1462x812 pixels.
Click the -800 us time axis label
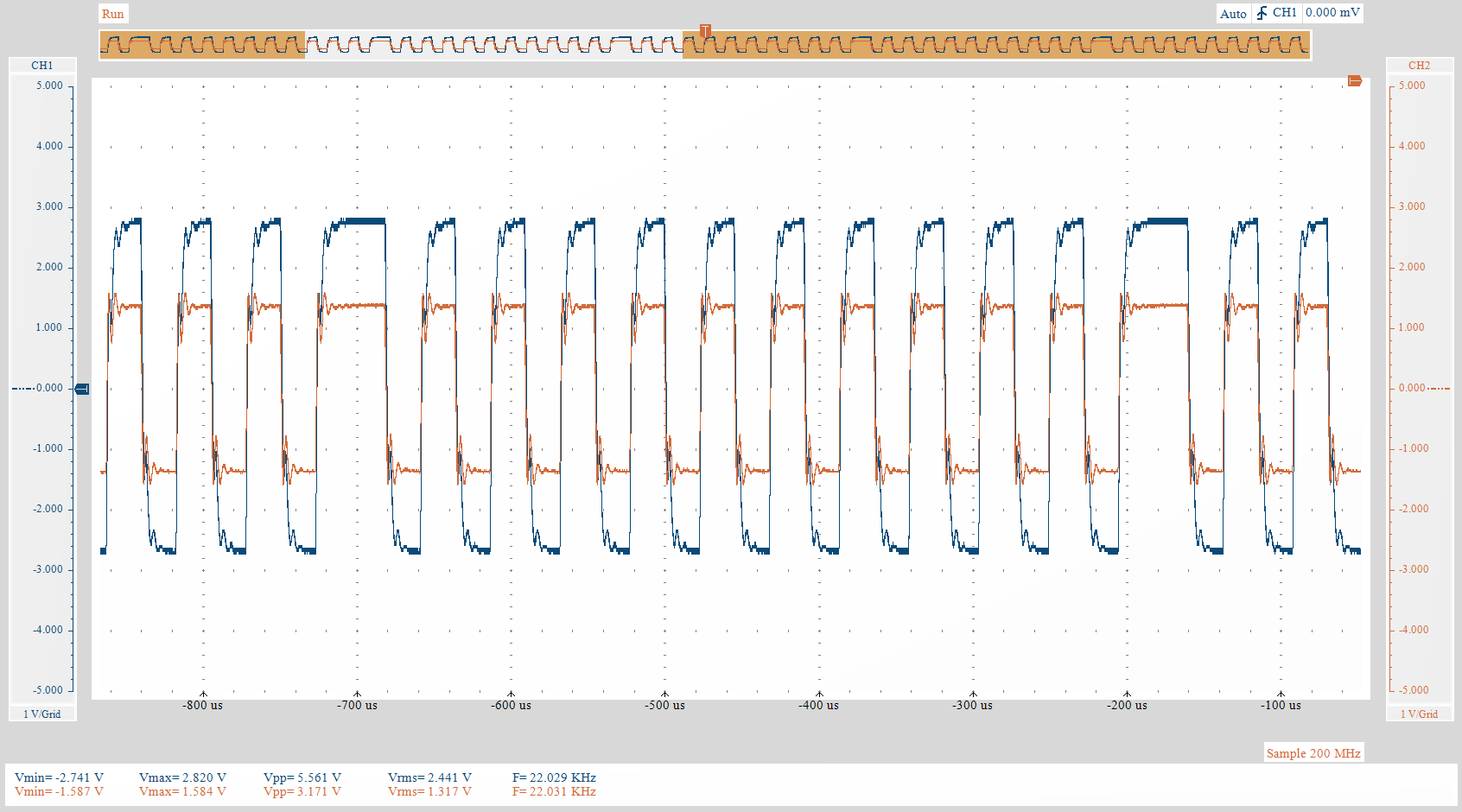[x=202, y=706]
